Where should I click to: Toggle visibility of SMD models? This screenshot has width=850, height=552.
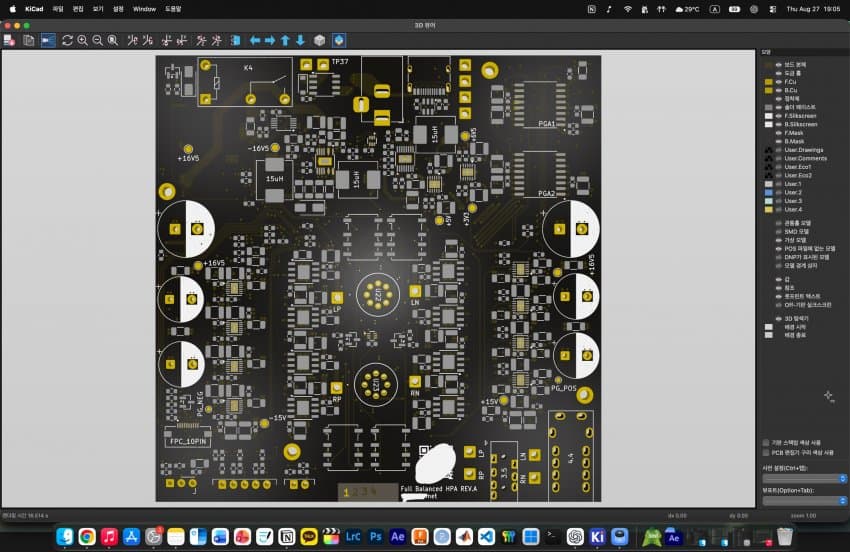tap(778, 232)
